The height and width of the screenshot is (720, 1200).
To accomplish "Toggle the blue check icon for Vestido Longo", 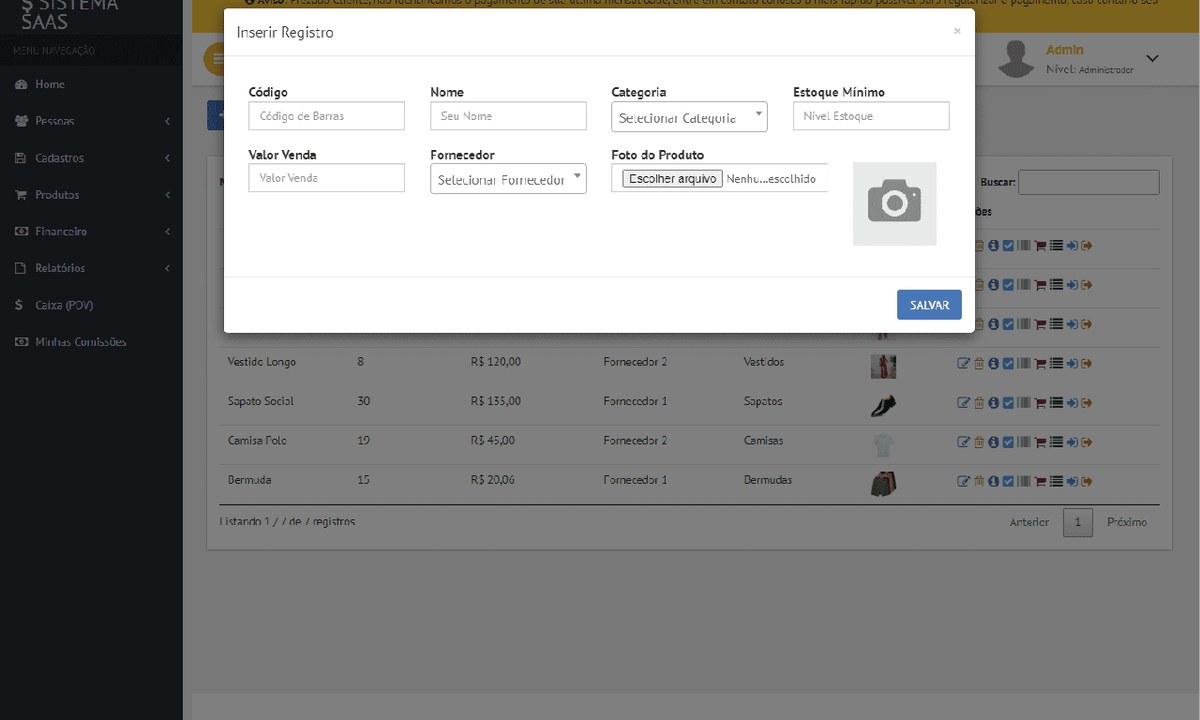I will tap(1008, 363).
